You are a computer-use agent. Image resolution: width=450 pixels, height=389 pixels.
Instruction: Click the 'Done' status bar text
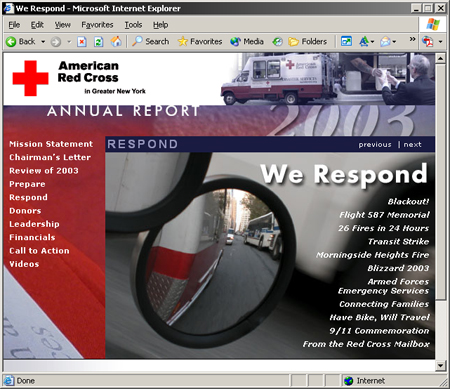(26, 381)
